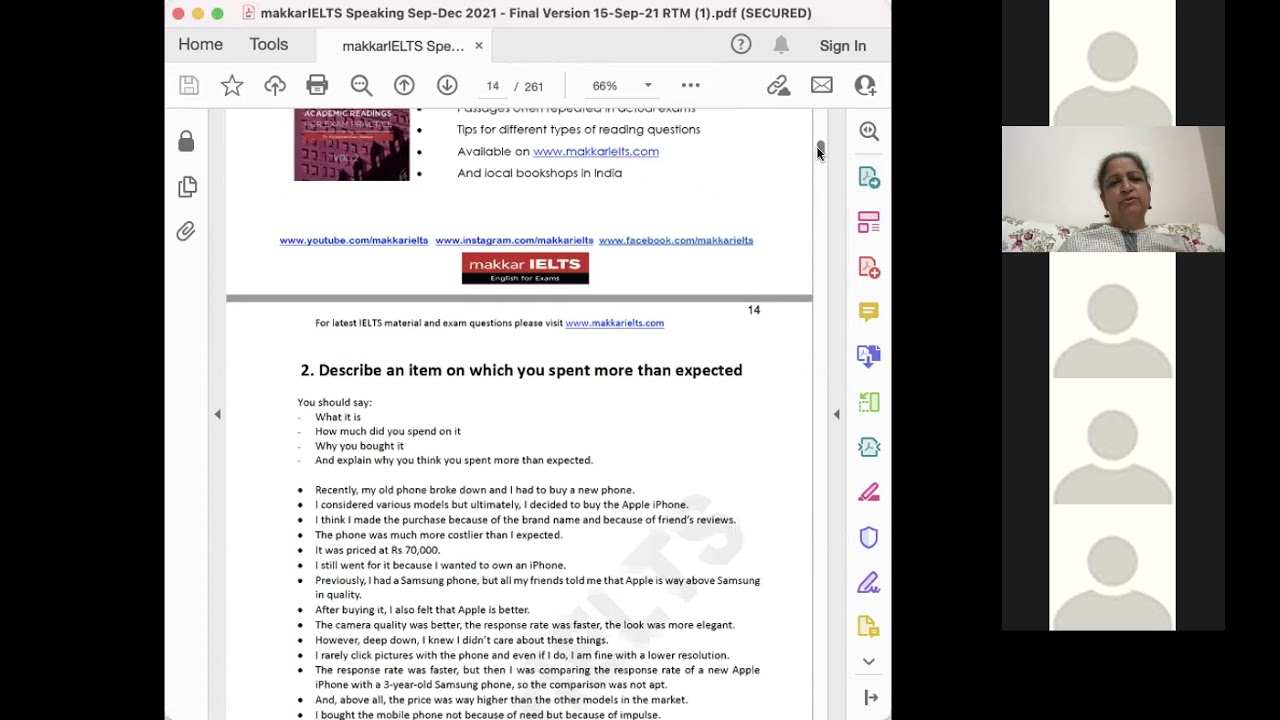
Task: Select the makkarIELTS Spe... document tab
Action: 403,46
